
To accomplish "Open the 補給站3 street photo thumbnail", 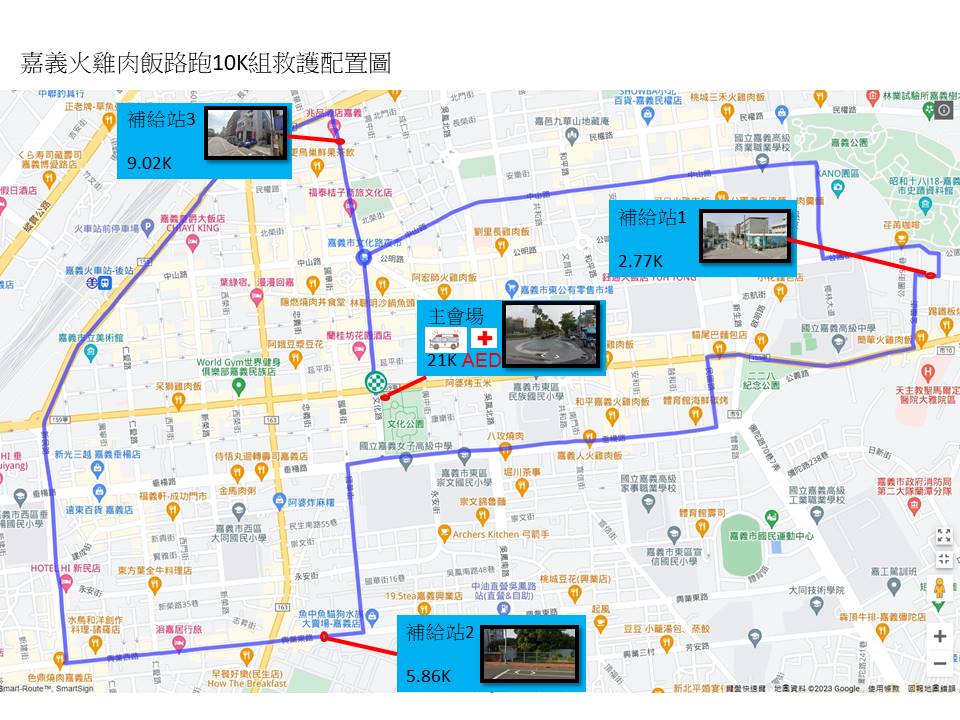I will [246, 133].
